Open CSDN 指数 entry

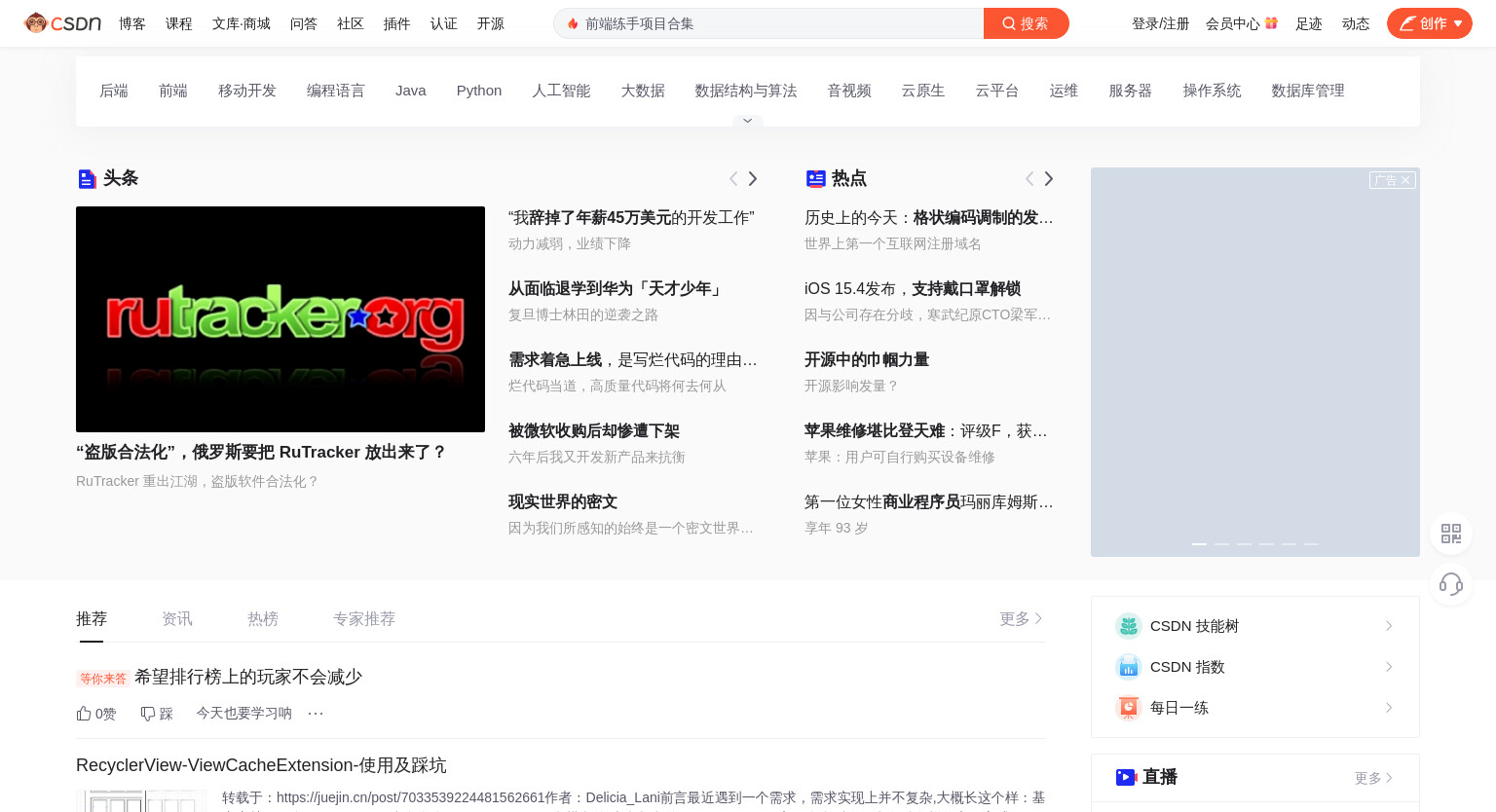pos(1254,667)
